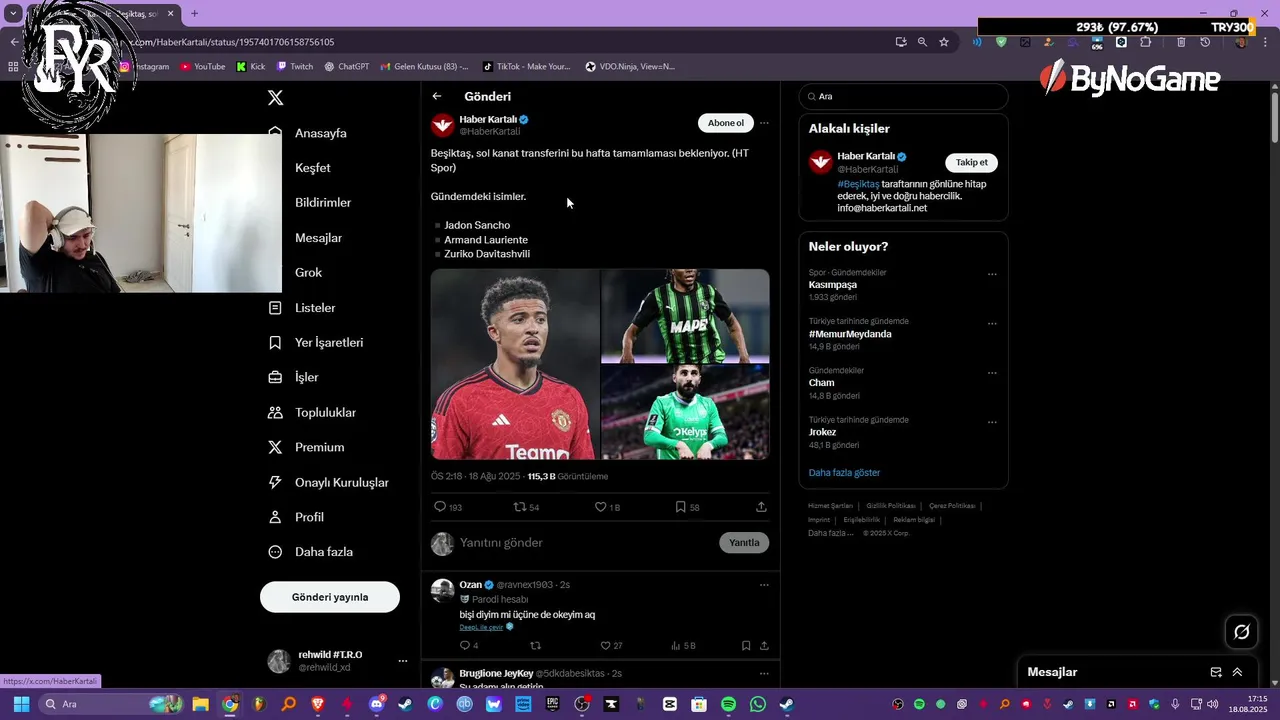This screenshot has height=720, width=1280.
Task: Click the Ara search box on X
Action: coord(904,96)
